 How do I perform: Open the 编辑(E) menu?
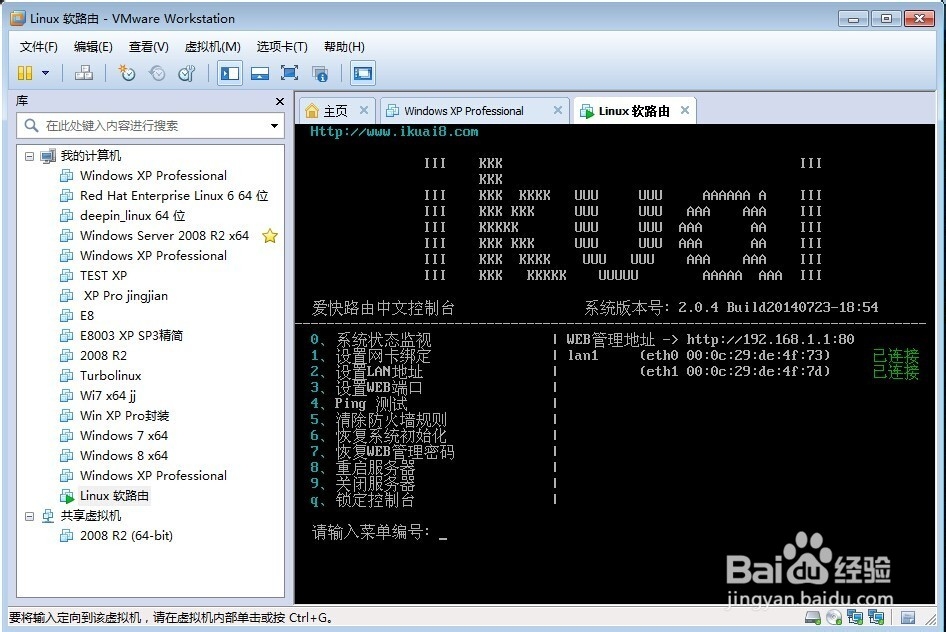point(93,46)
